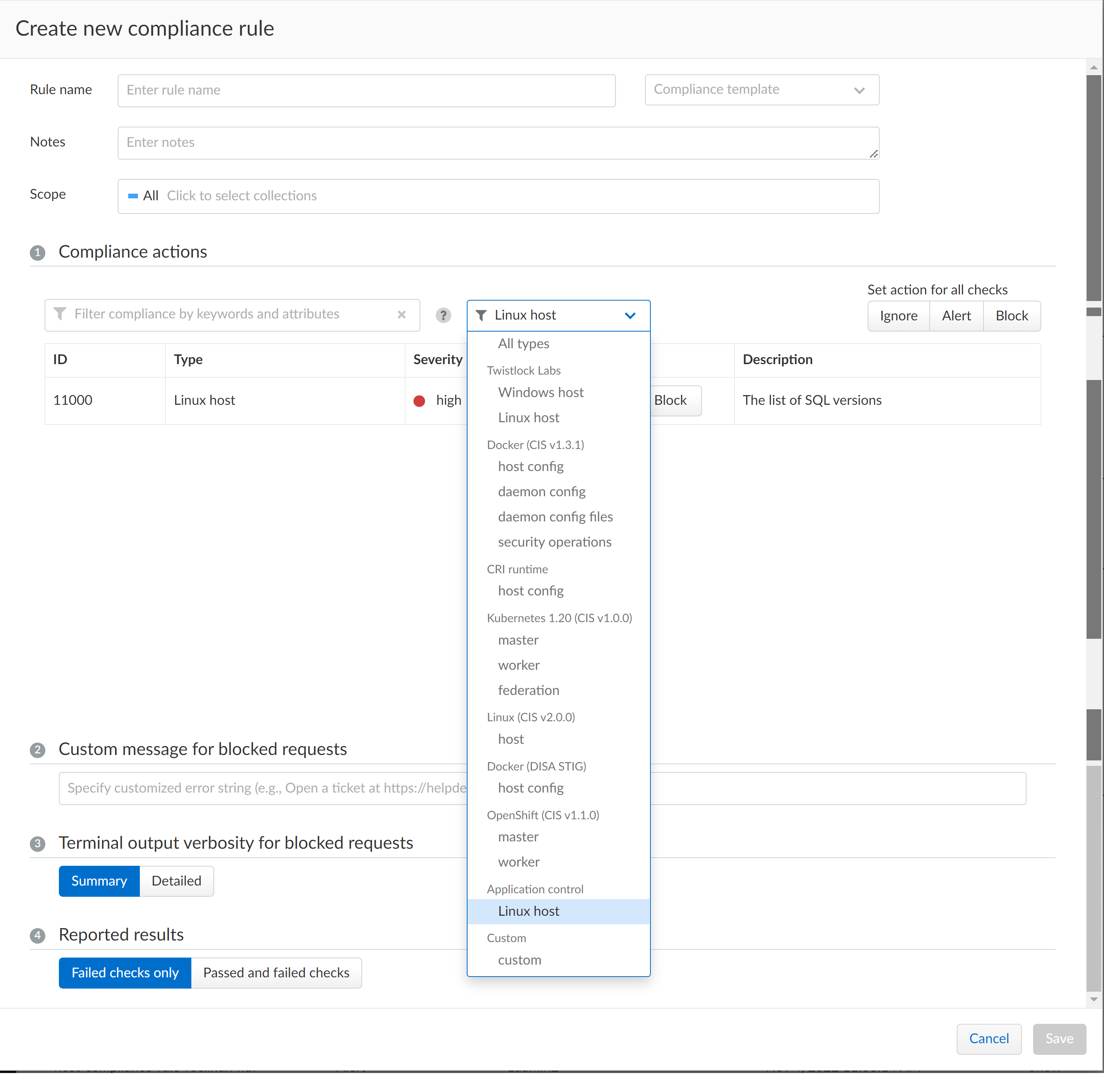The height and width of the screenshot is (1092, 1104).
Task: Select host under Linux (CIS v2.0.0)
Action: coord(558,739)
